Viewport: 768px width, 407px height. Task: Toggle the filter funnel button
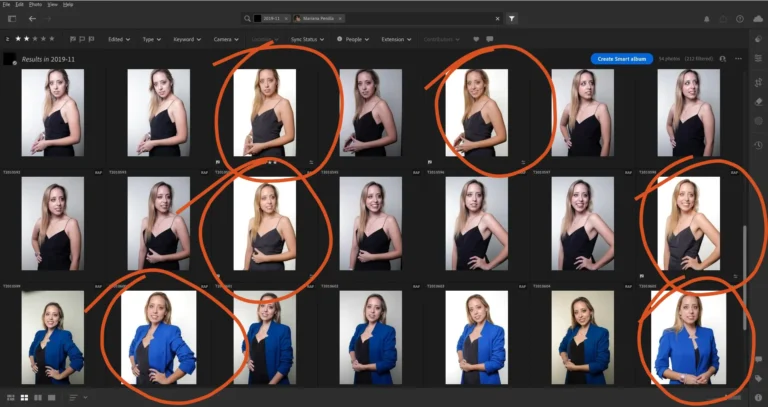coord(511,18)
